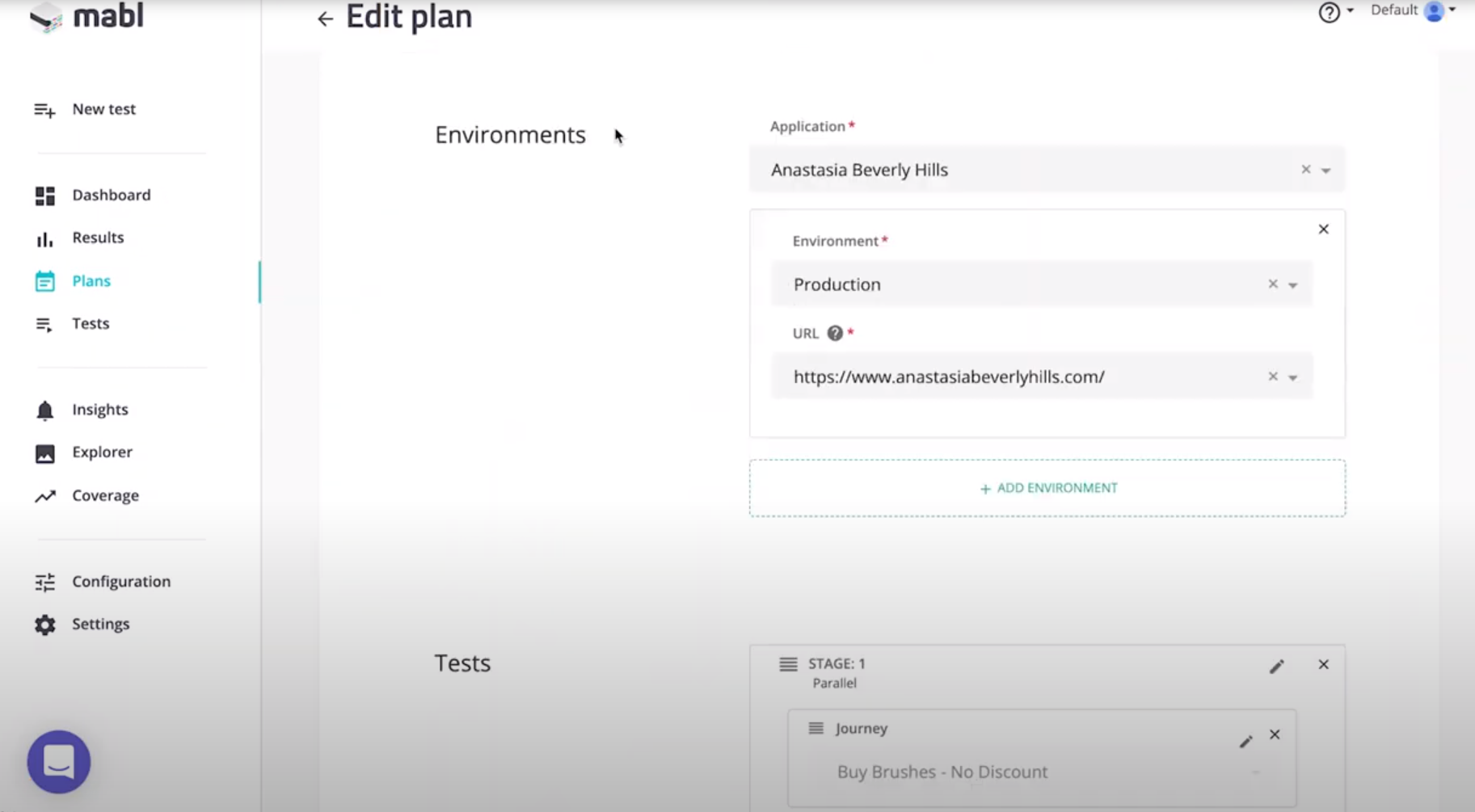Image resolution: width=1475 pixels, height=812 pixels.
Task: Edit the Journey with pencil icon
Action: (1245, 741)
